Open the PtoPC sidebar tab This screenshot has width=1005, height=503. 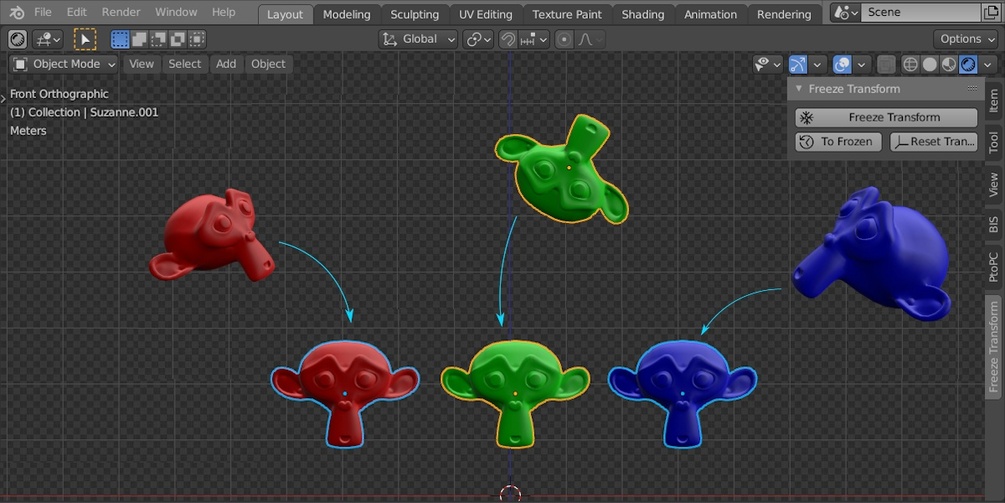993,267
